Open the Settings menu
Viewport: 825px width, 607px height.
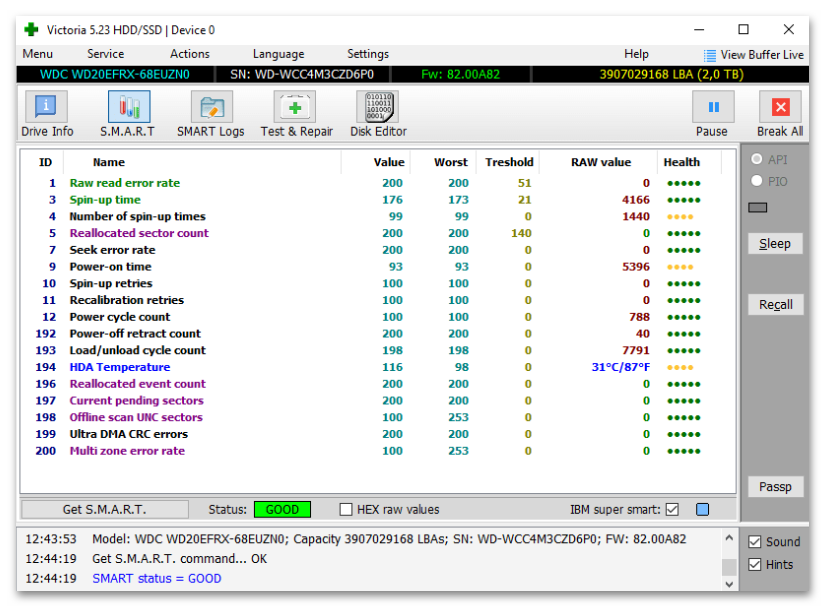[368, 54]
